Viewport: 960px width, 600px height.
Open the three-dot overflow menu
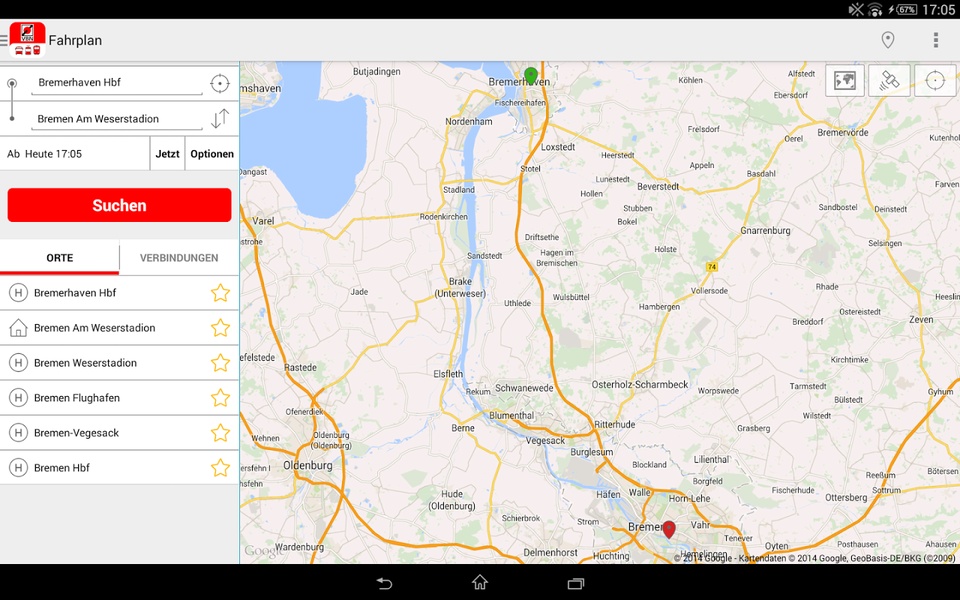(x=936, y=40)
